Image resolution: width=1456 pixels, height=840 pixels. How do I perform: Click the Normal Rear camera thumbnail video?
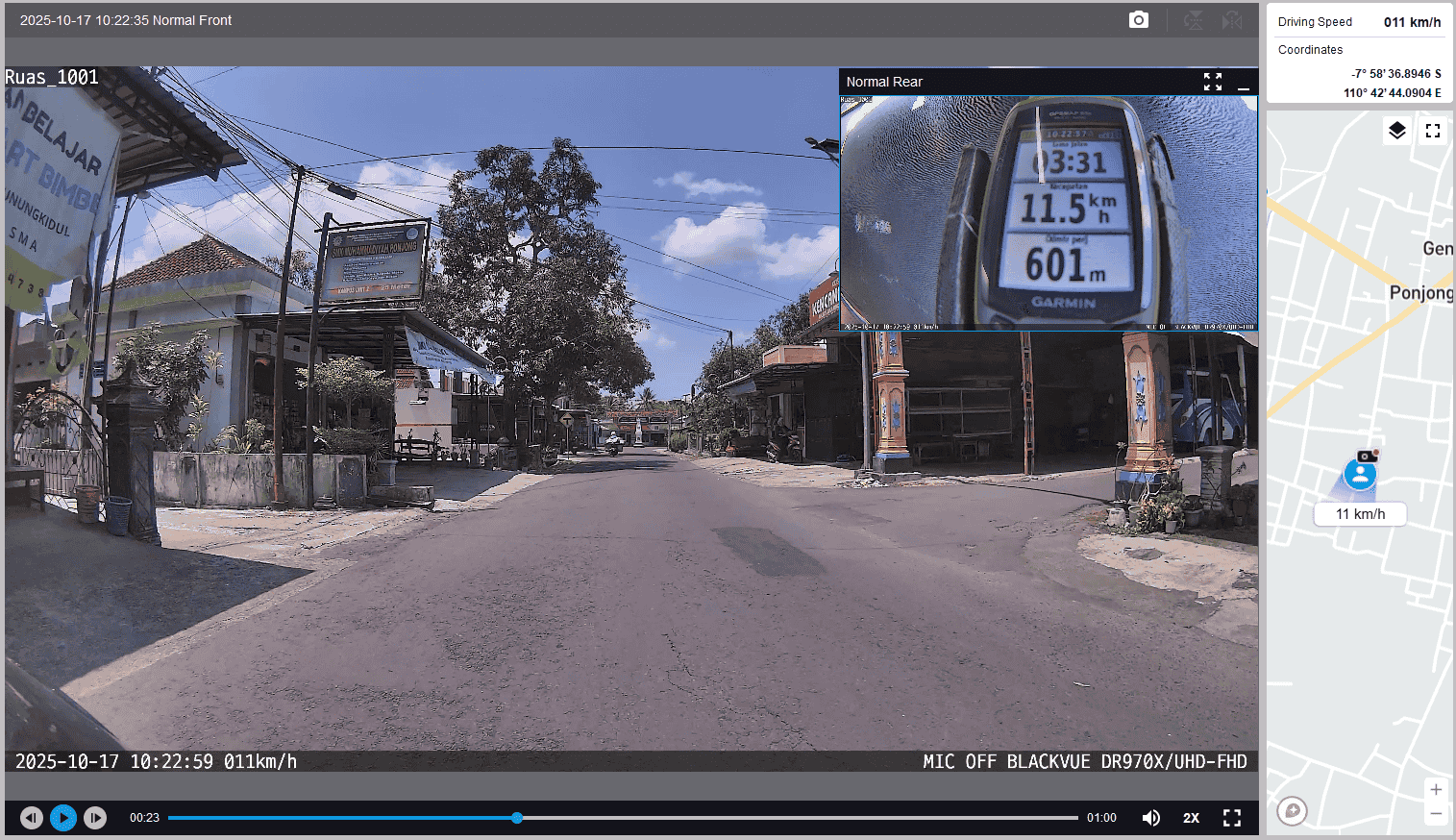tap(1048, 211)
